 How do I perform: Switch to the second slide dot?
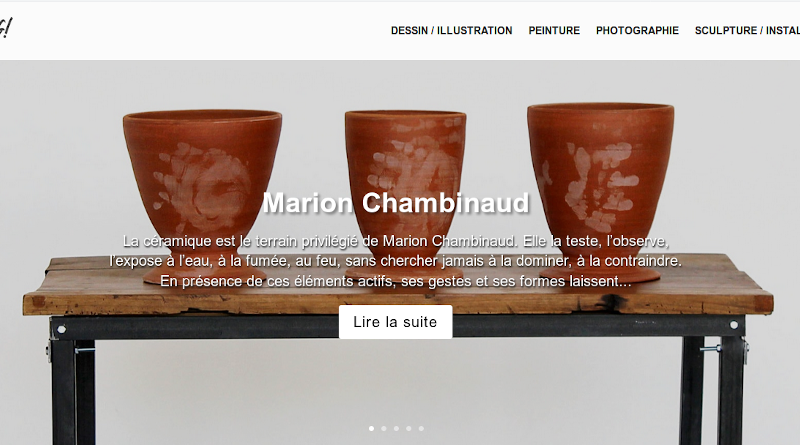click(x=384, y=429)
